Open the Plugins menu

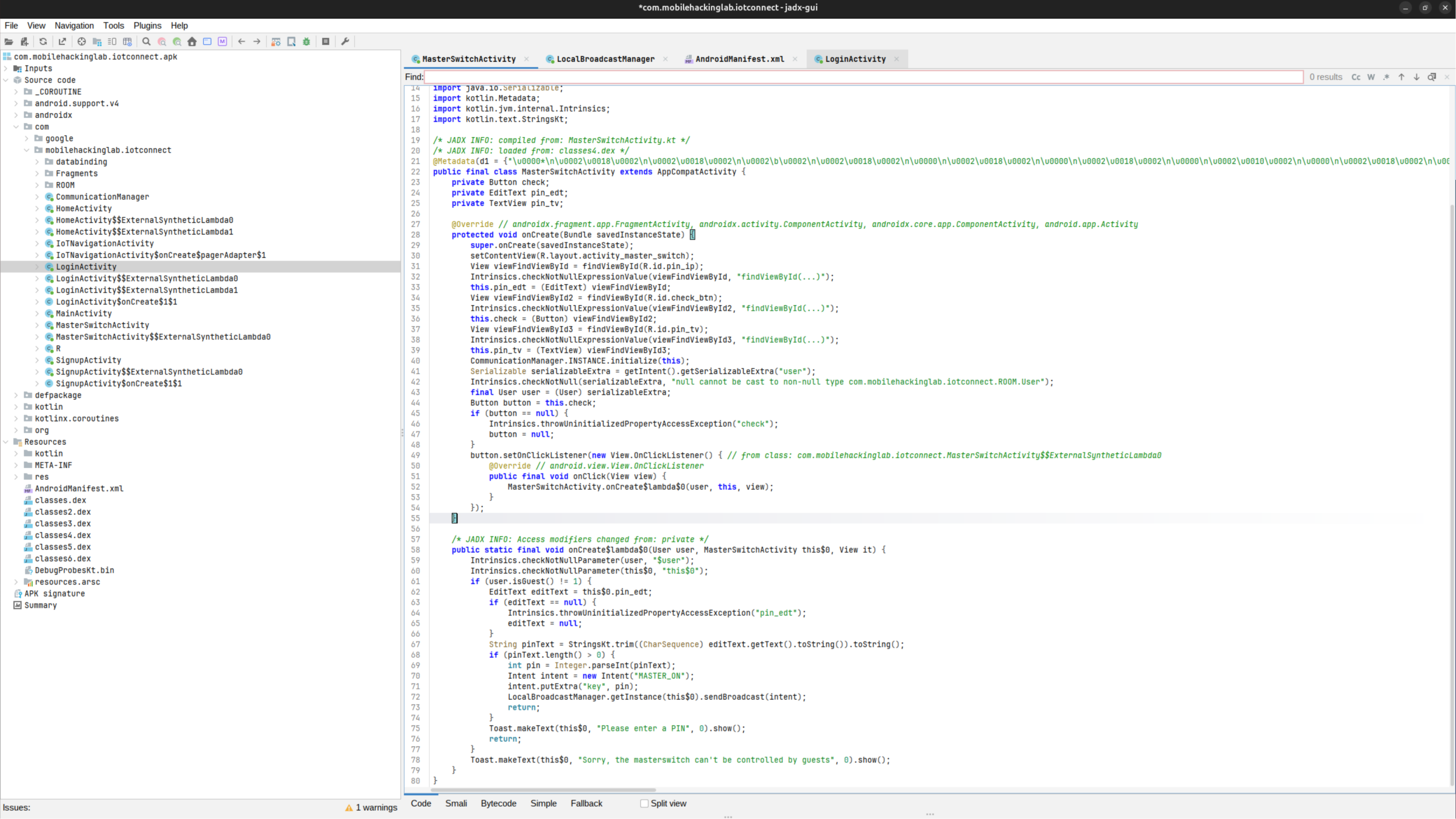(x=147, y=26)
